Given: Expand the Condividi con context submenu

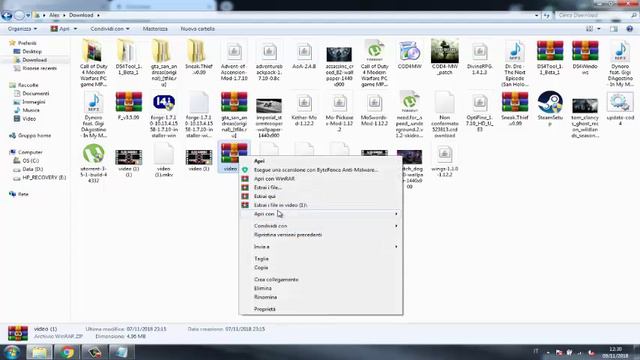Looking at the screenshot, I should pos(320,226).
